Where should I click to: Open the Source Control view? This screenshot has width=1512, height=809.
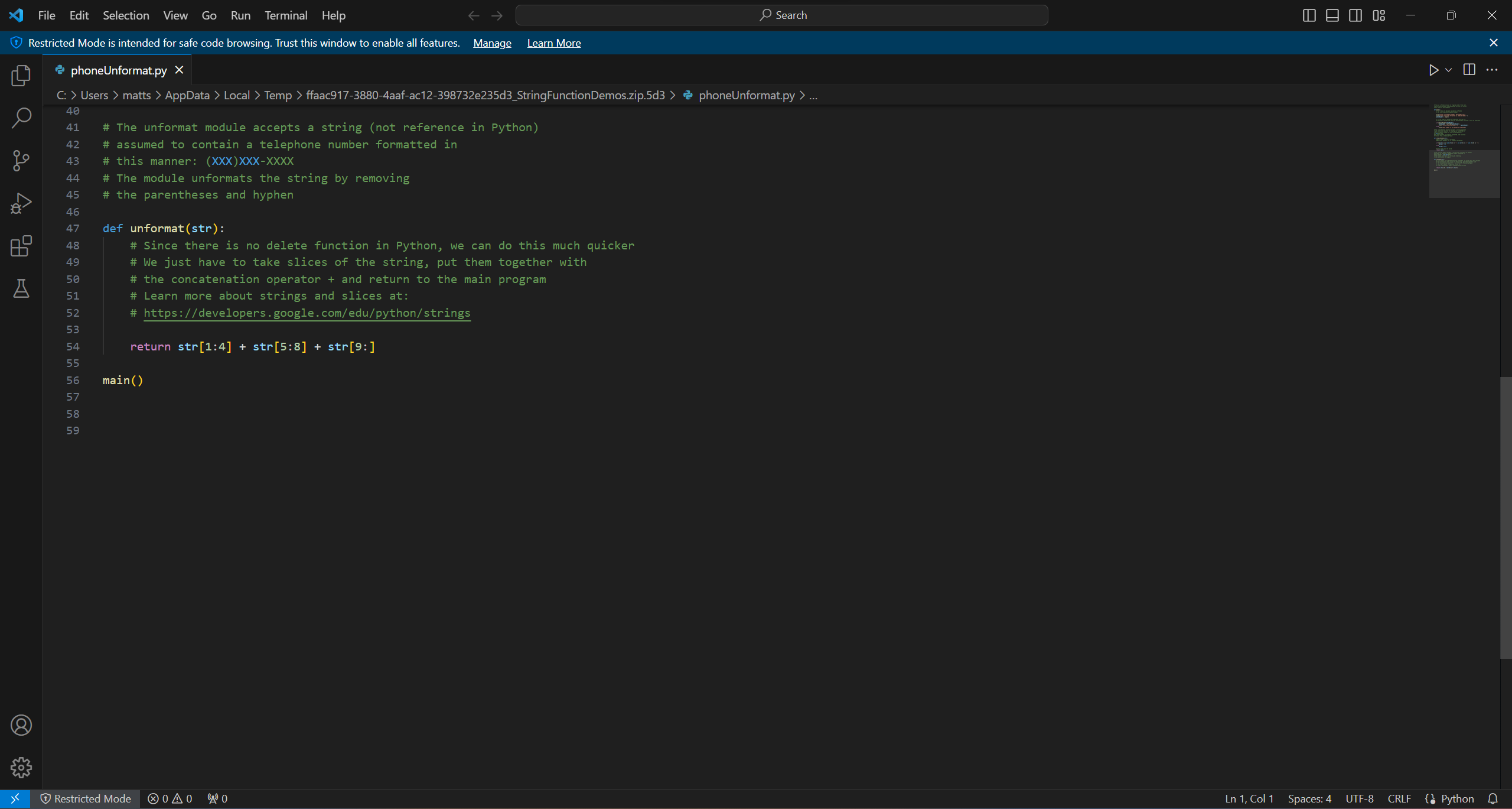(21, 161)
